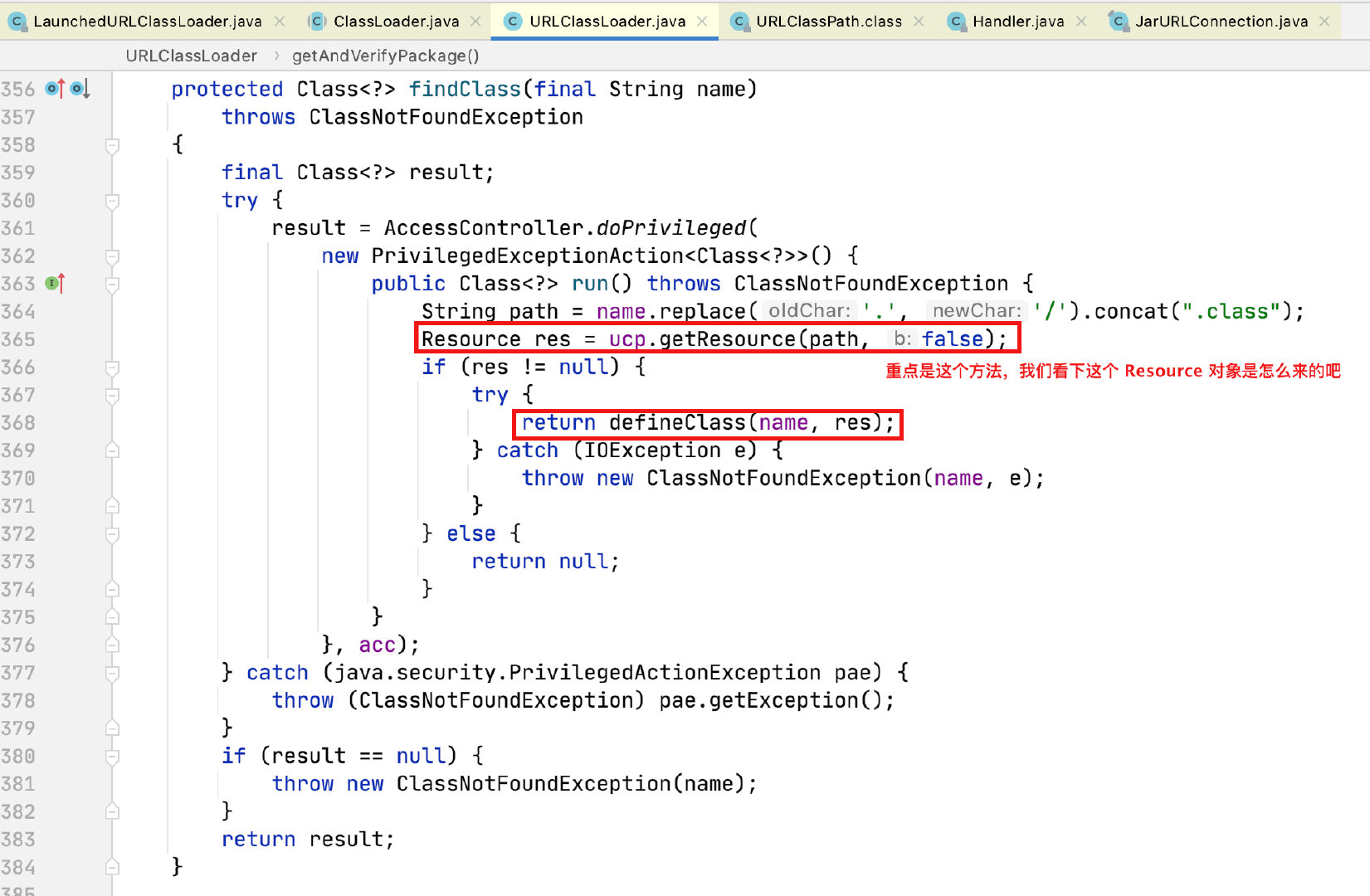
Task: Click the newChar: parameter hint
Action: pyautogui.click(x=977, y=311)
